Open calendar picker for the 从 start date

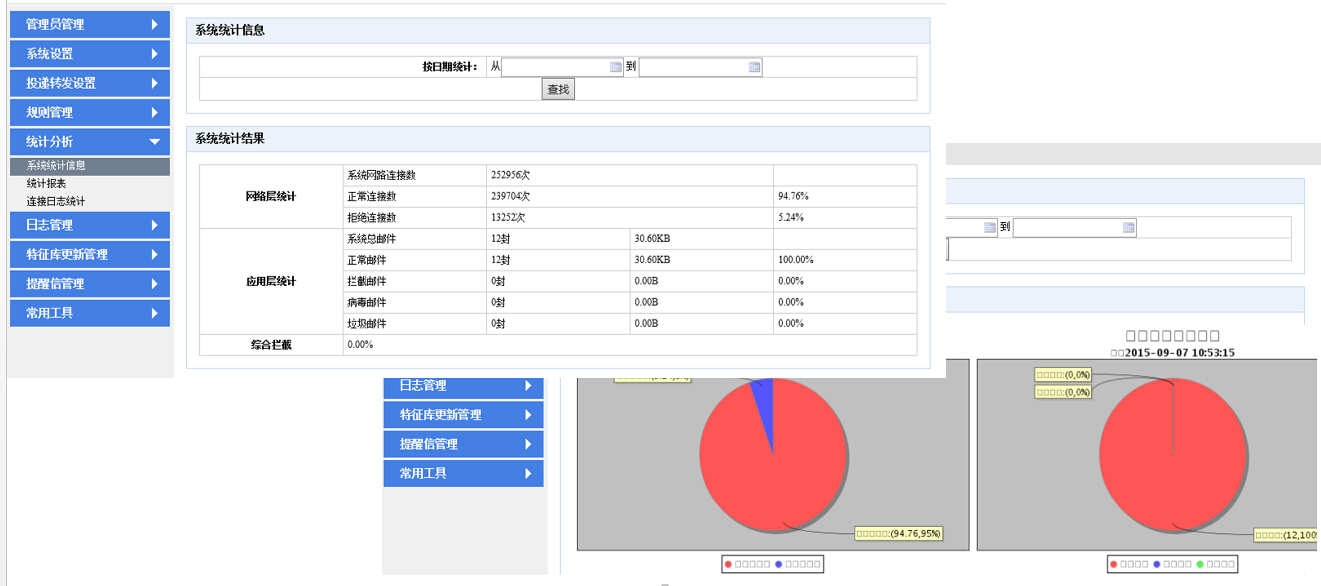tap(616, 67)
